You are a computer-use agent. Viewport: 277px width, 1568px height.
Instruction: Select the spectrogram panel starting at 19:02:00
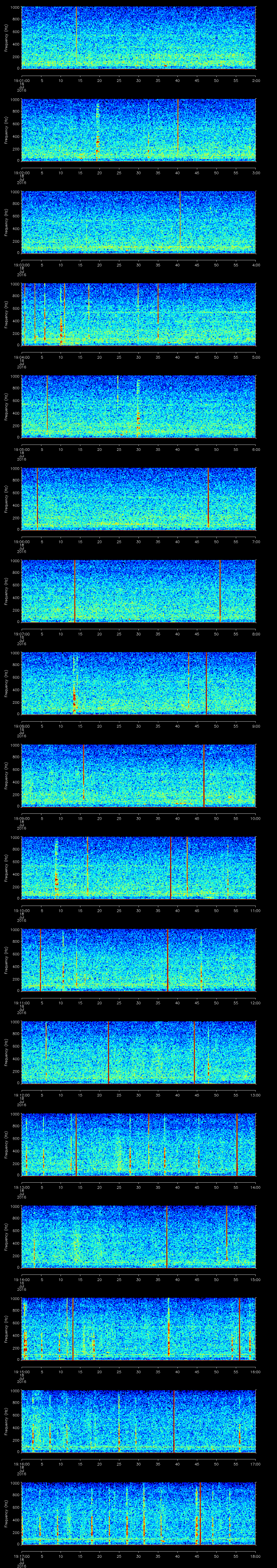pyautogui.click(x=138, y=130)
